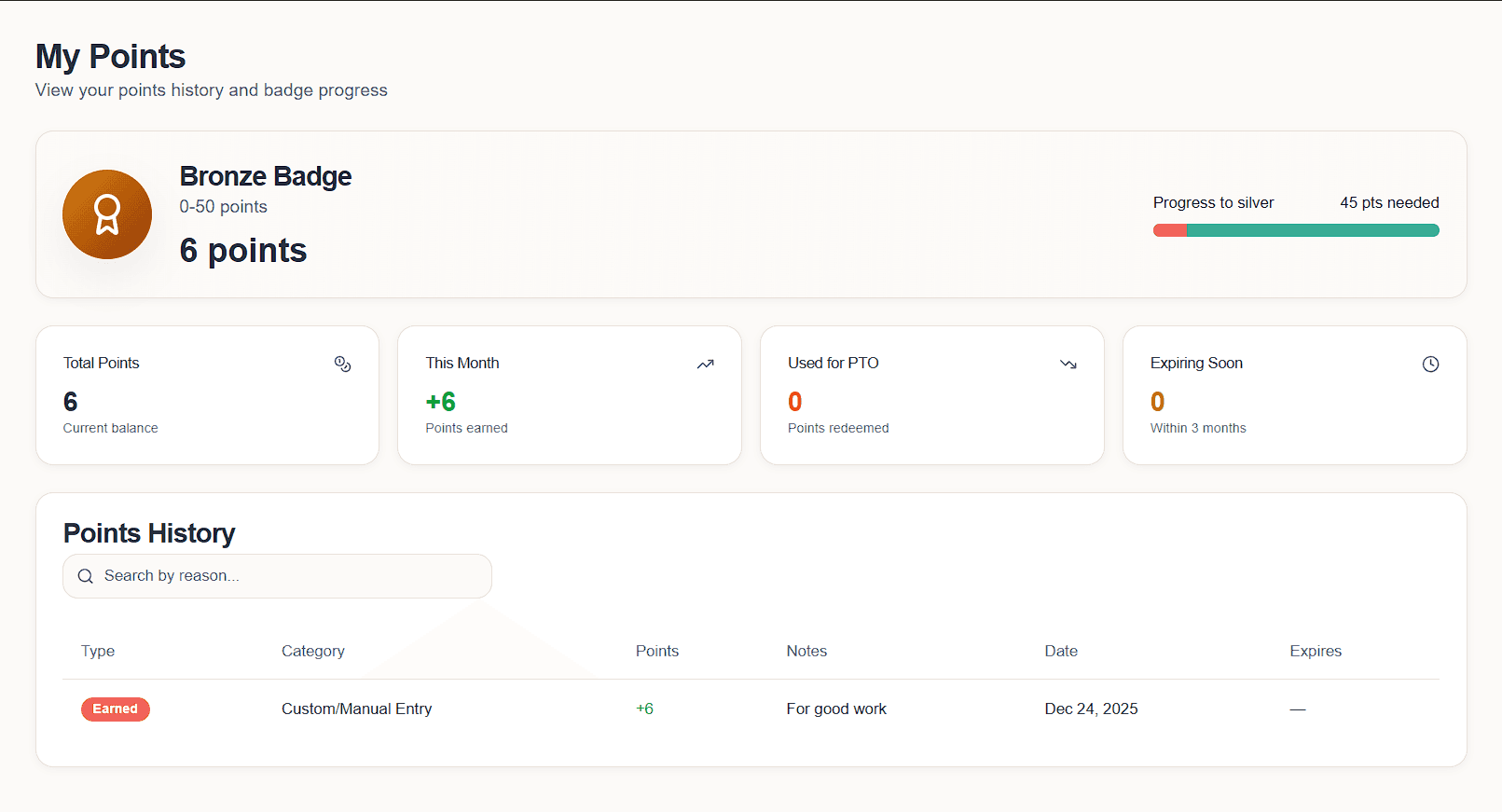Image resolution: width=1502 pixels, height=812 pixels.
Task: Click the magnifier icon in search box
Action: (x=86, y=576)
